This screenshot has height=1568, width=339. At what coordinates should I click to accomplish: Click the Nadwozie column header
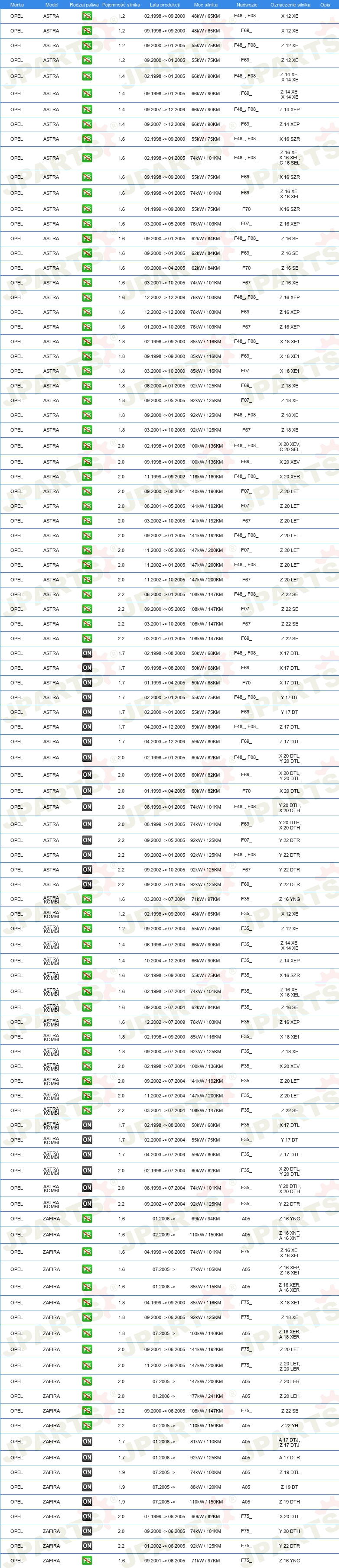point(246,4)
